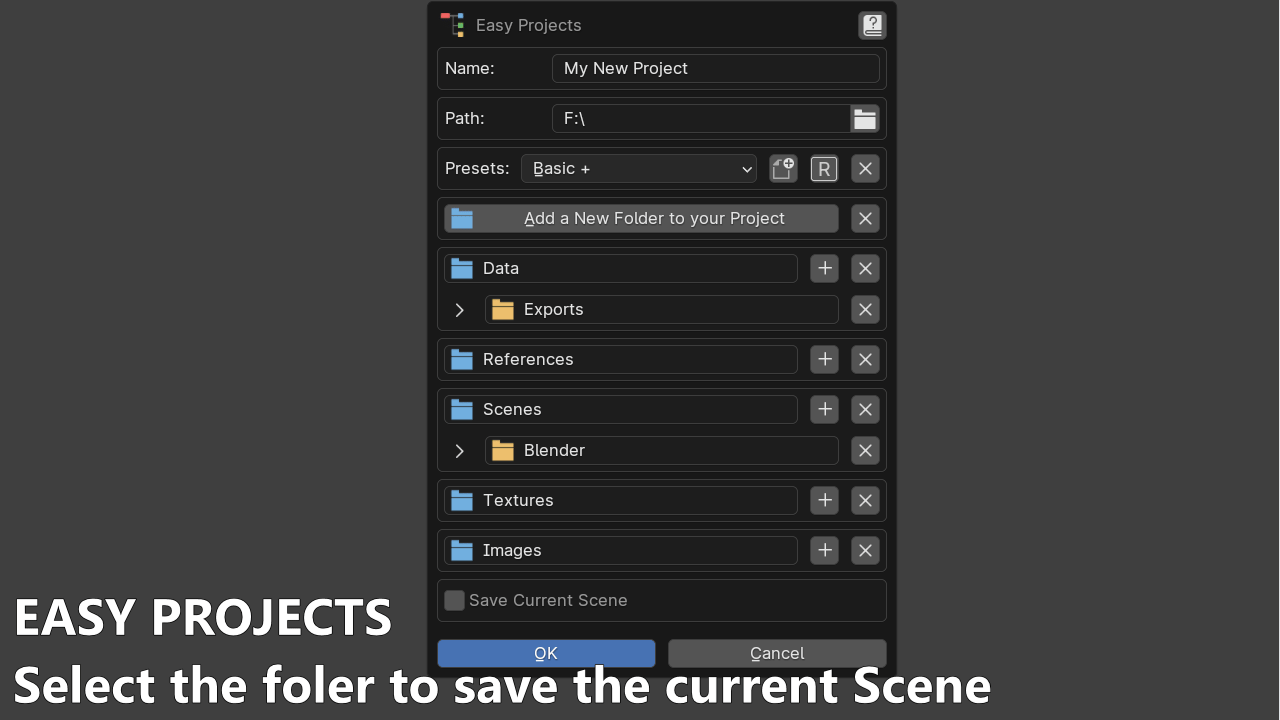The height and width of the screenshot is (720, 1280).
Task: Confirm with the OK button
Action: tap(546, 653)
